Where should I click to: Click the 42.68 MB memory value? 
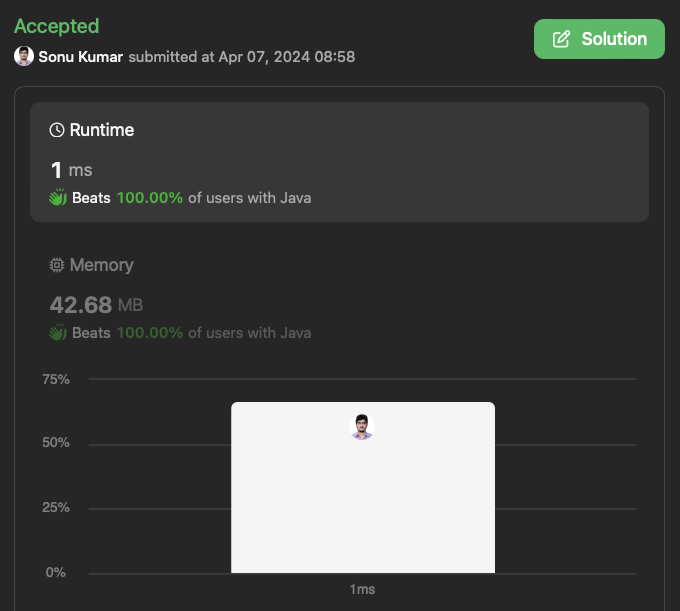(x=96, y=303)
